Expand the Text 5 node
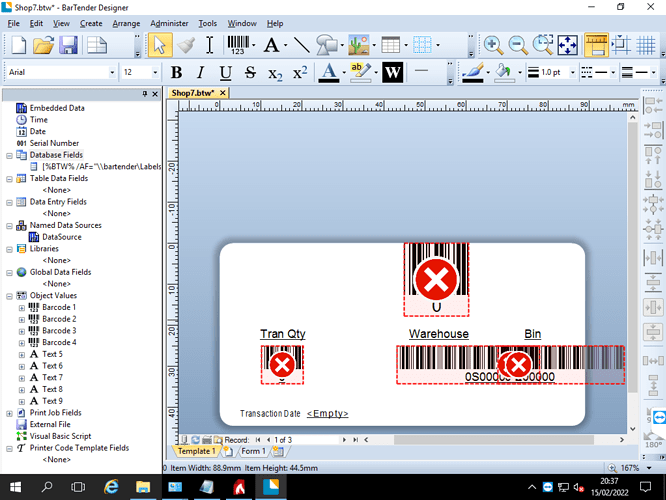The width and height of the screenshot is (666, 500). pos(22,355)
